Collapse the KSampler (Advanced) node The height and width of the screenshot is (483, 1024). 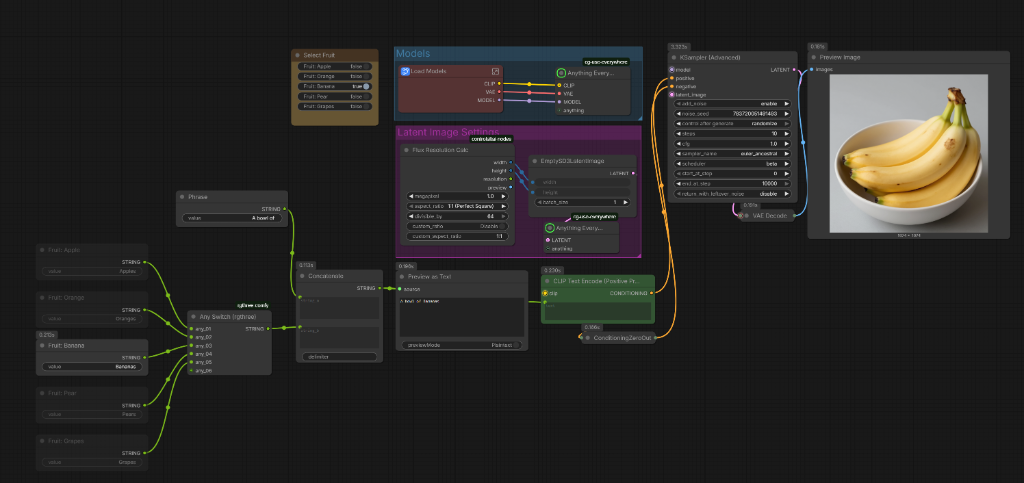[x=674, y=57]
